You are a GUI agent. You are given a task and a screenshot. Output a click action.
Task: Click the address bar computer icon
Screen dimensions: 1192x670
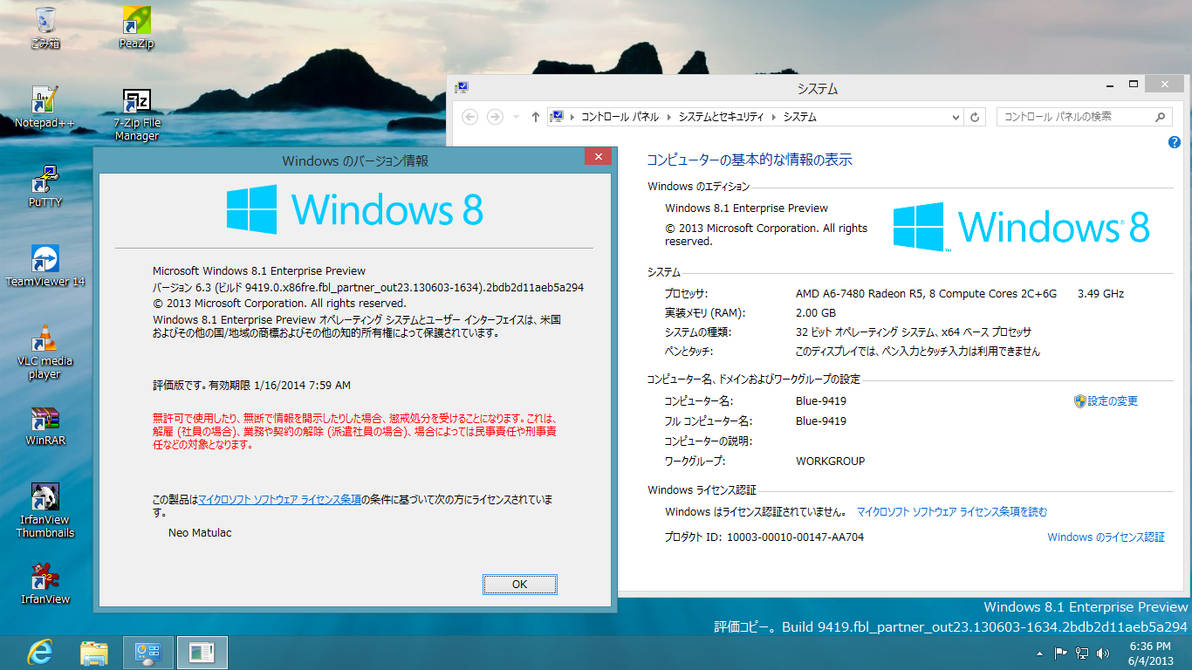557,116
